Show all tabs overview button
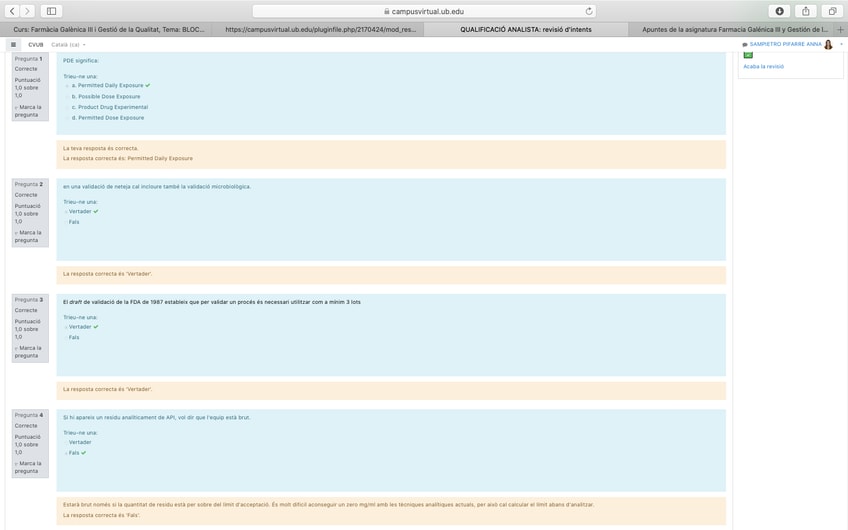 832,11
